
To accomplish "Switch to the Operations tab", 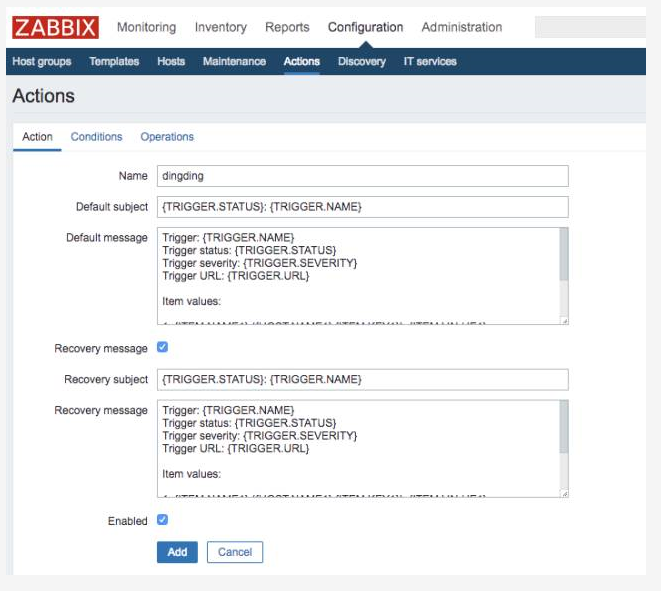I will pyautogui.click(x=167, y=137).
